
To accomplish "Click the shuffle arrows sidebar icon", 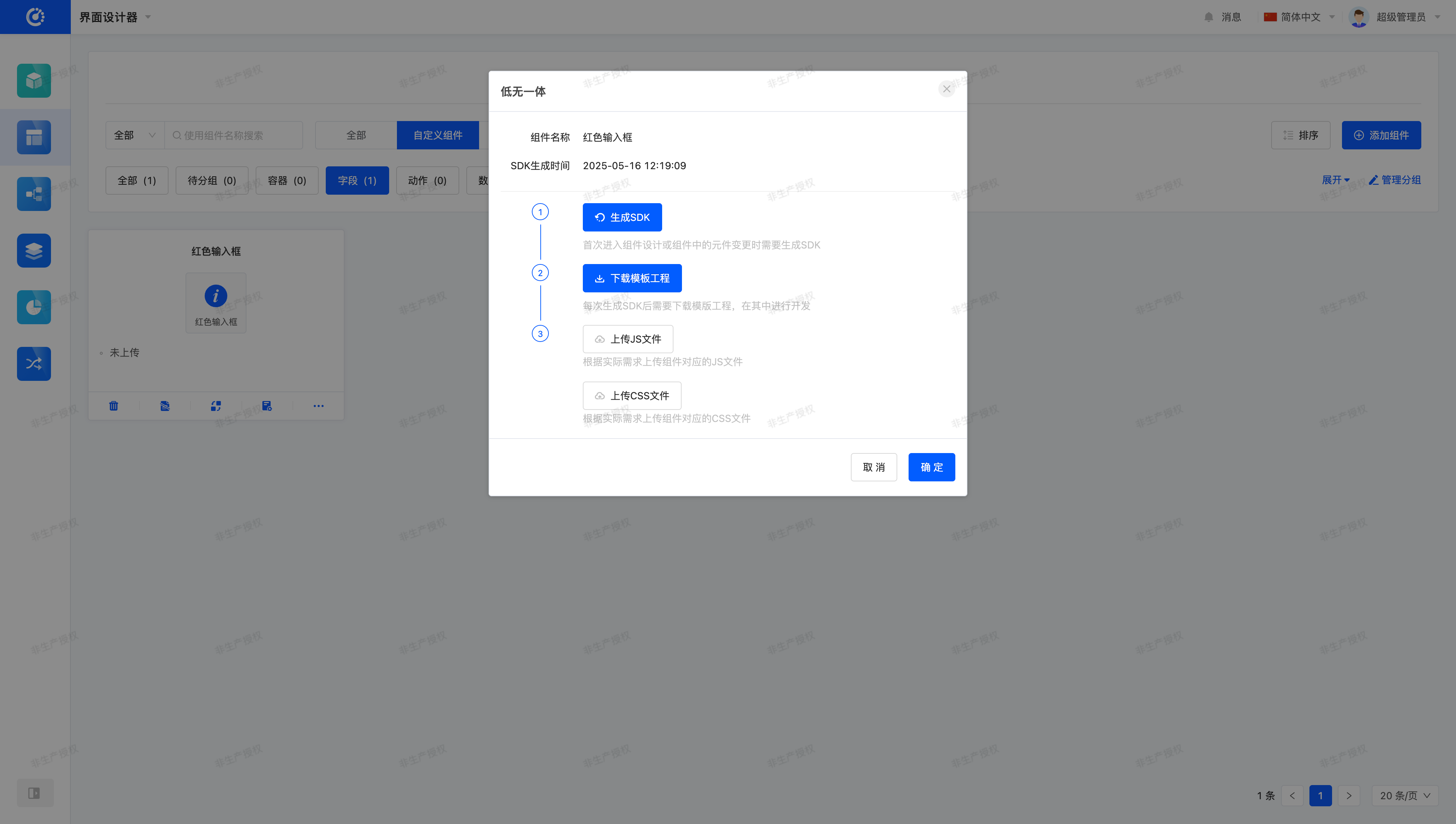I will click(34, 364).
